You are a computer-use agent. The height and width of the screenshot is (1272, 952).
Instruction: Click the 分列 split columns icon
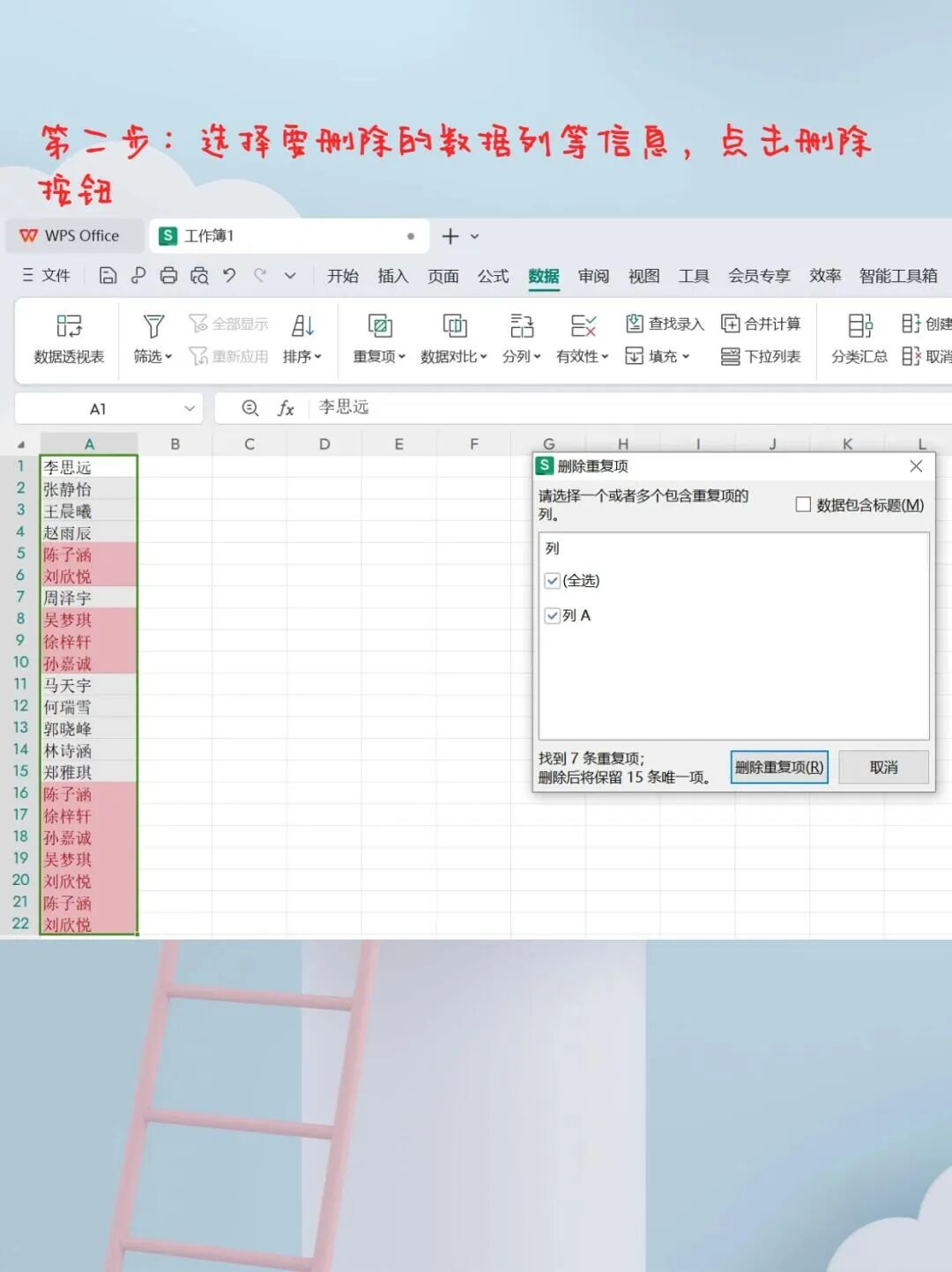point(522,326)
